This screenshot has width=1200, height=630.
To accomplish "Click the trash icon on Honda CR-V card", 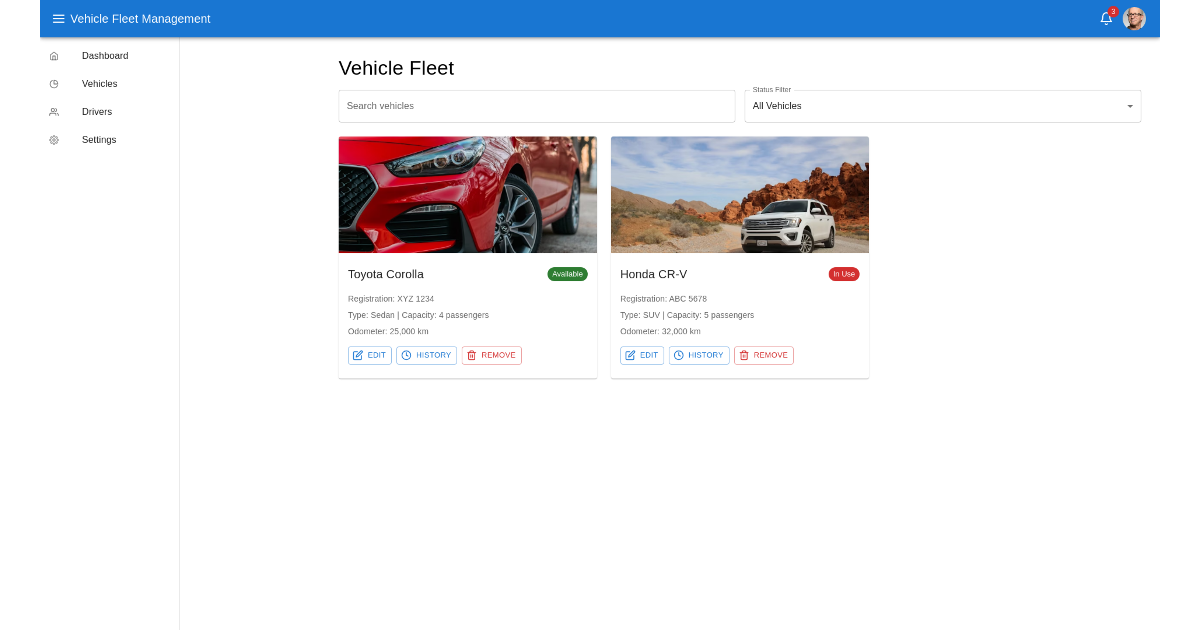I will point(742,355).
